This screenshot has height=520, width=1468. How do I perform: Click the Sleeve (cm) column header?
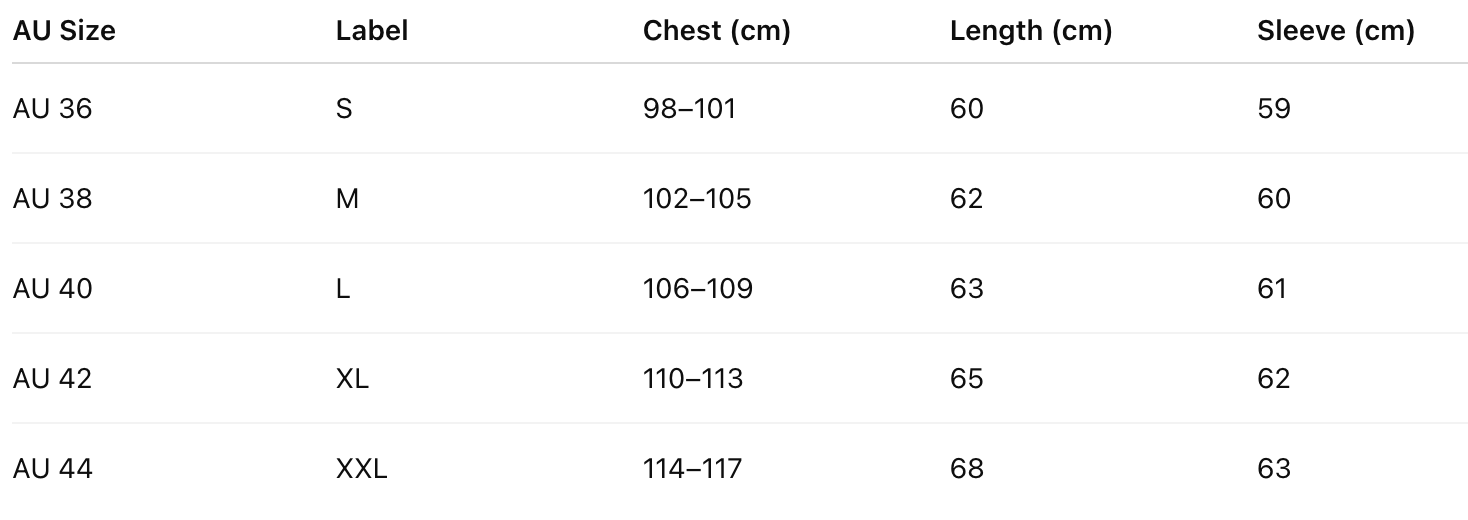1336,31
